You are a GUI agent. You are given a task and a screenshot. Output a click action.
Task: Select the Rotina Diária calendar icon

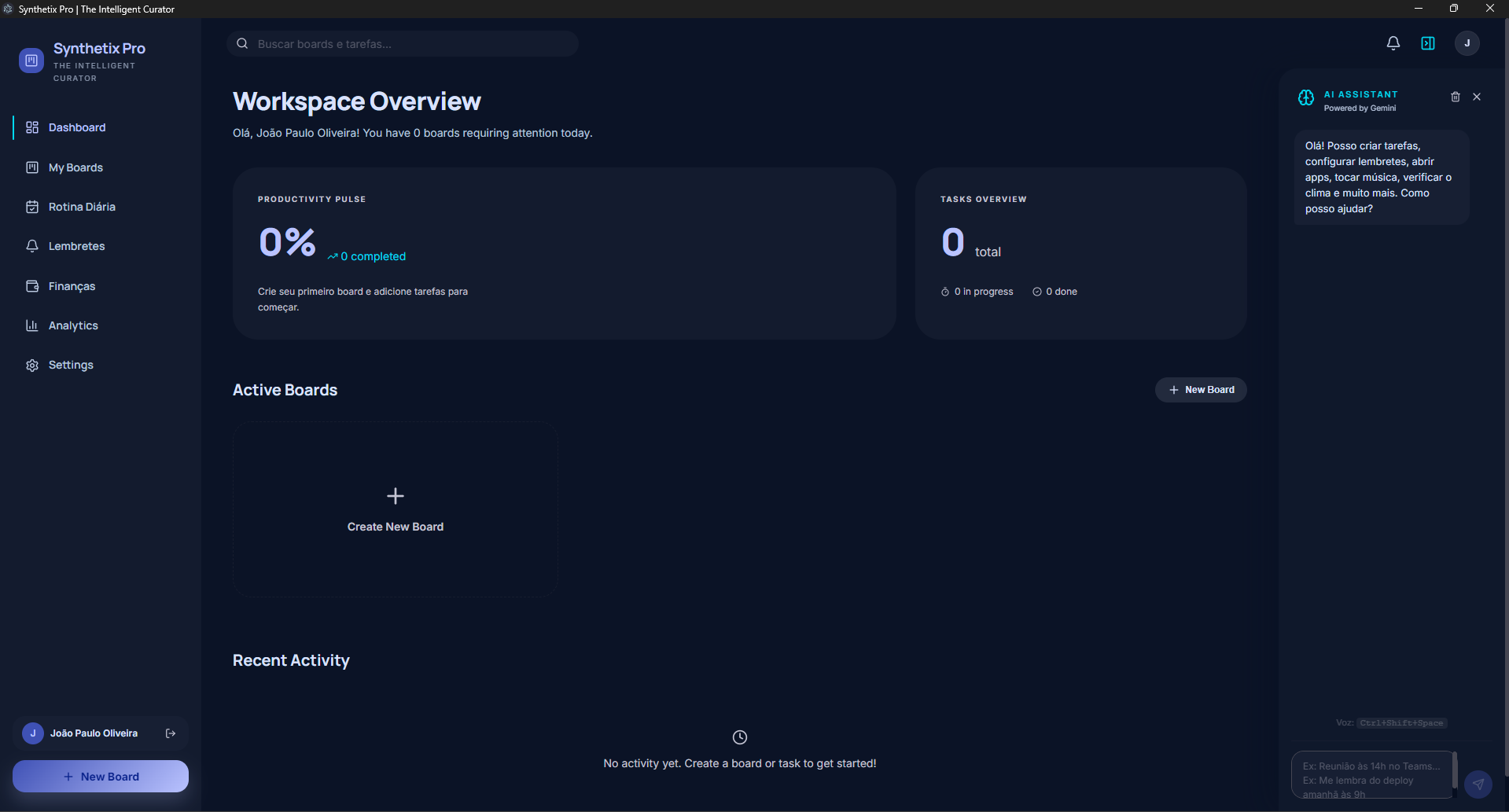(x=32, y=206)
